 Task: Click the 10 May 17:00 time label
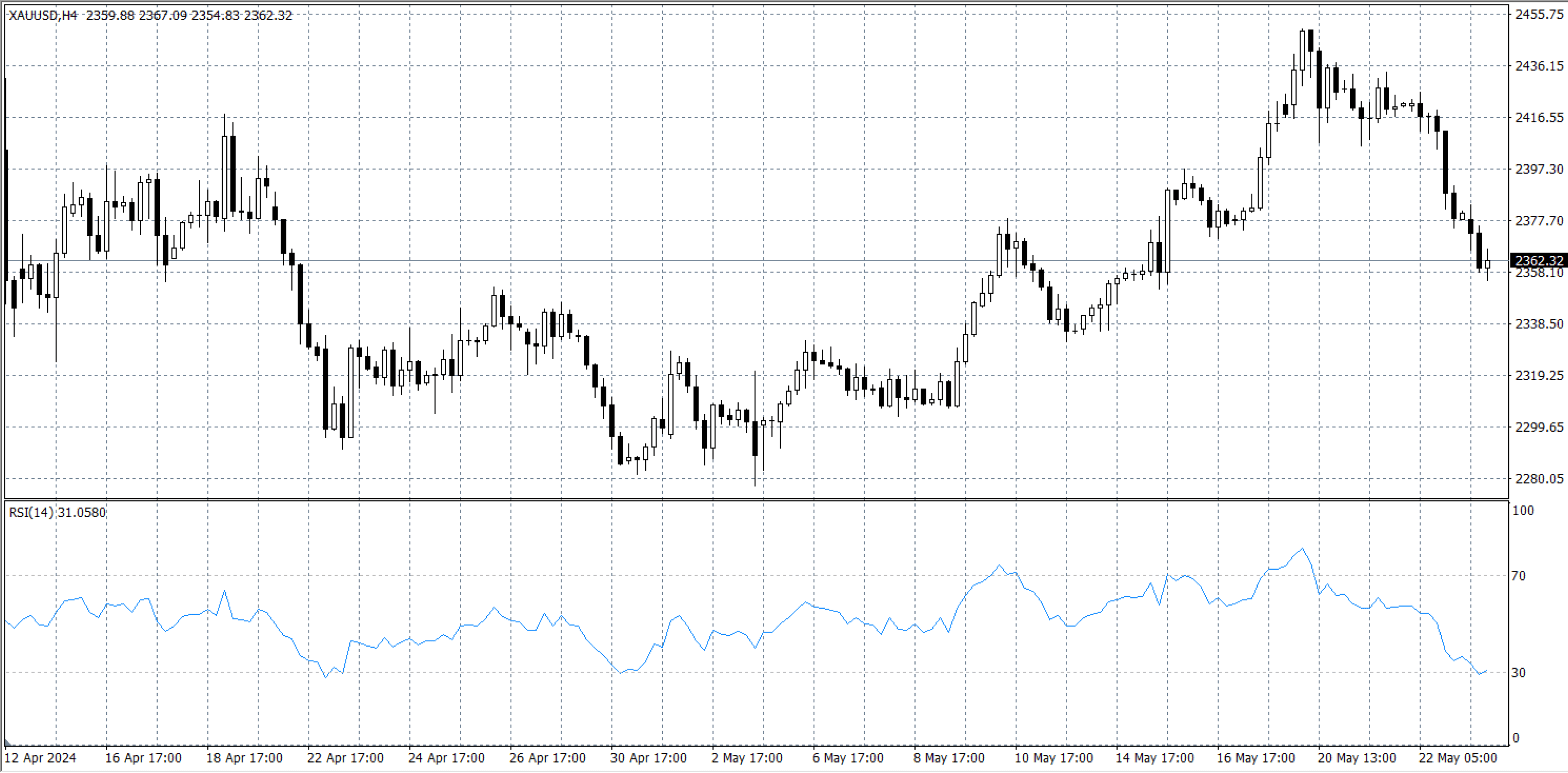click(1053, 758)
